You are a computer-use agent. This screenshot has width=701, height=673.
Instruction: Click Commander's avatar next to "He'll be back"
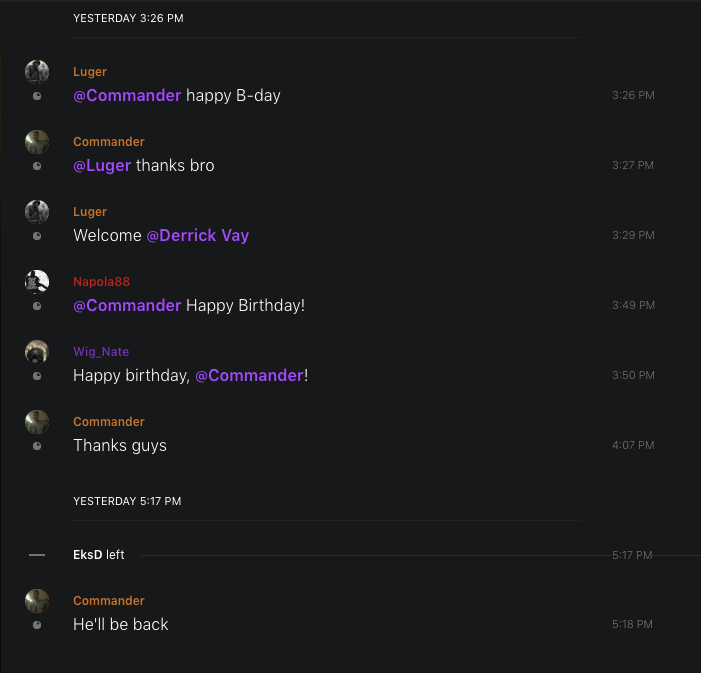pos(37,601)
